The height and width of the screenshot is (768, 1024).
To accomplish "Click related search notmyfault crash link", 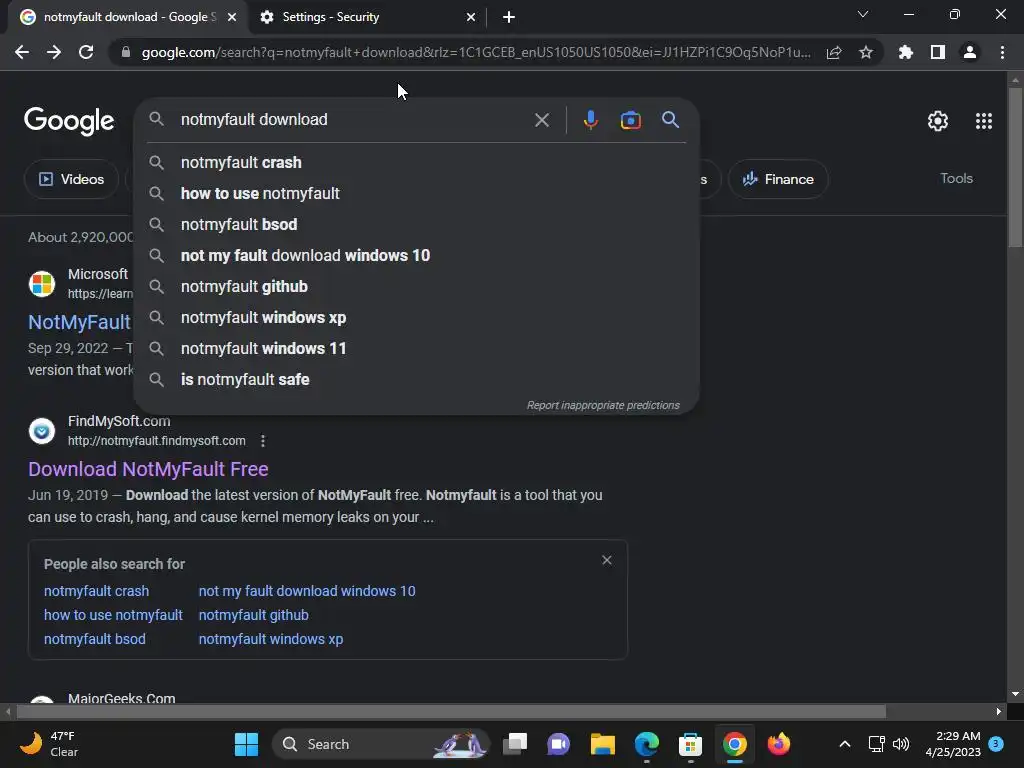I will [x=96, y=591].
